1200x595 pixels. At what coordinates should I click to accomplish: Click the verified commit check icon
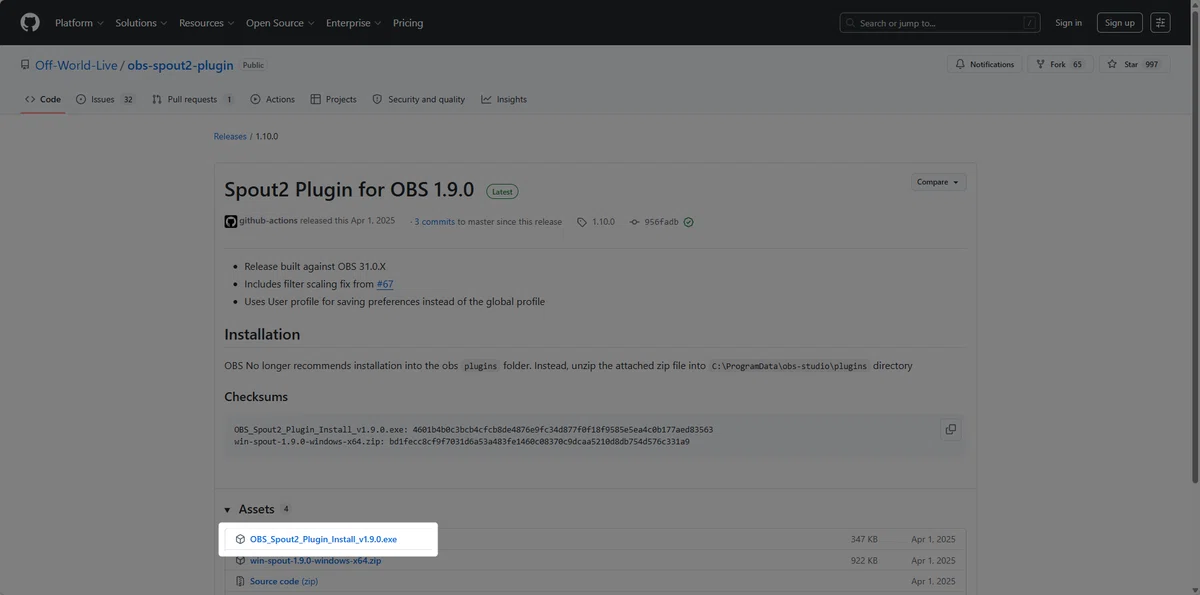(x=688, y=222)
